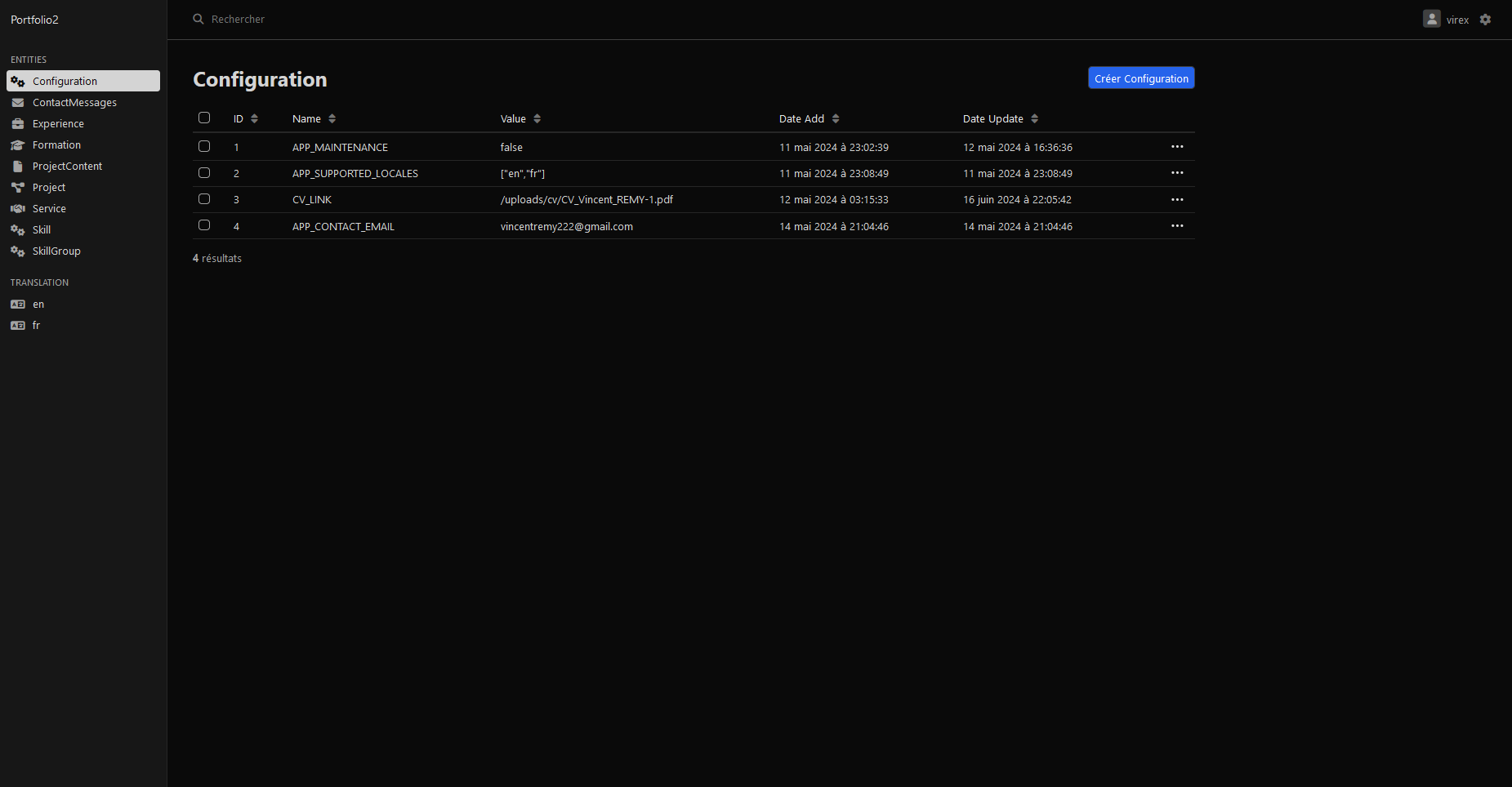Image resolution: width=1512 pixels, height=787 pixels.
Task: Open the Experience entity menu item
Action: pos(83,123)
